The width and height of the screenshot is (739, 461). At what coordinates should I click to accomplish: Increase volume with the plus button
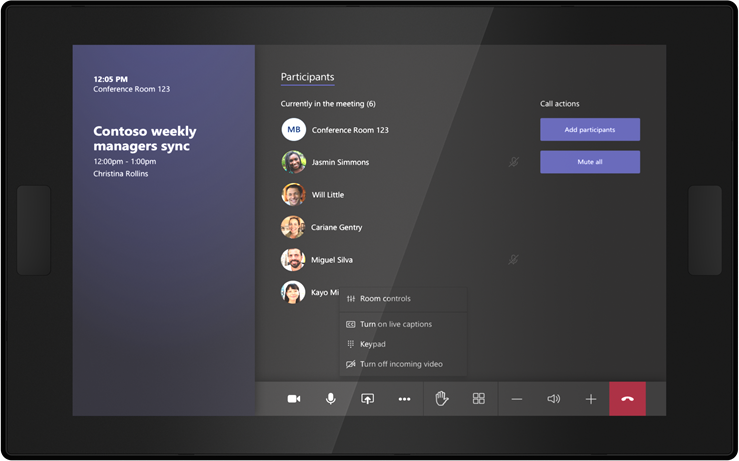590,399
